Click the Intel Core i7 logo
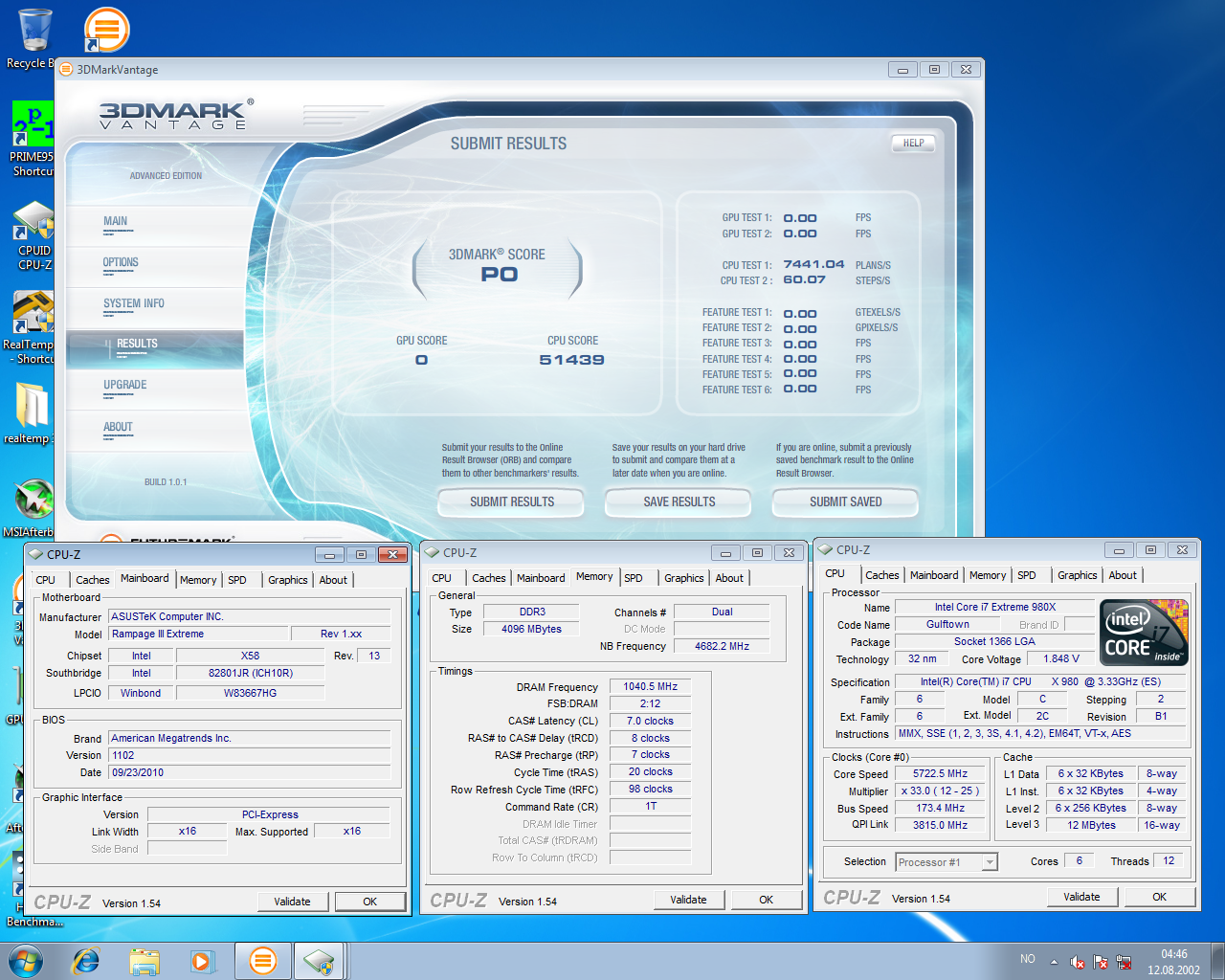The height and width of the screenshot is (980, 1225). [1145, 632]
